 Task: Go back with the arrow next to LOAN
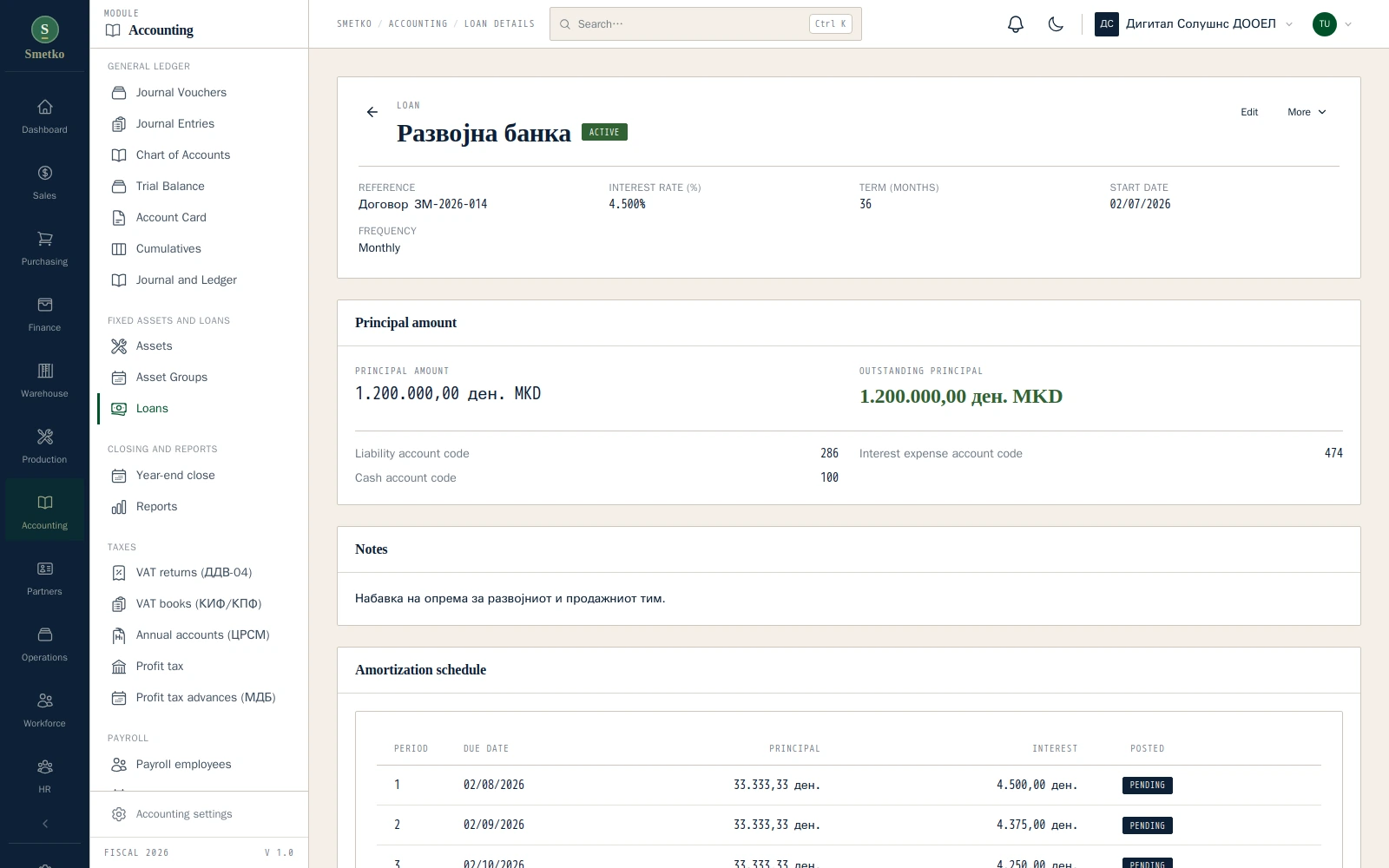point(372,112)
